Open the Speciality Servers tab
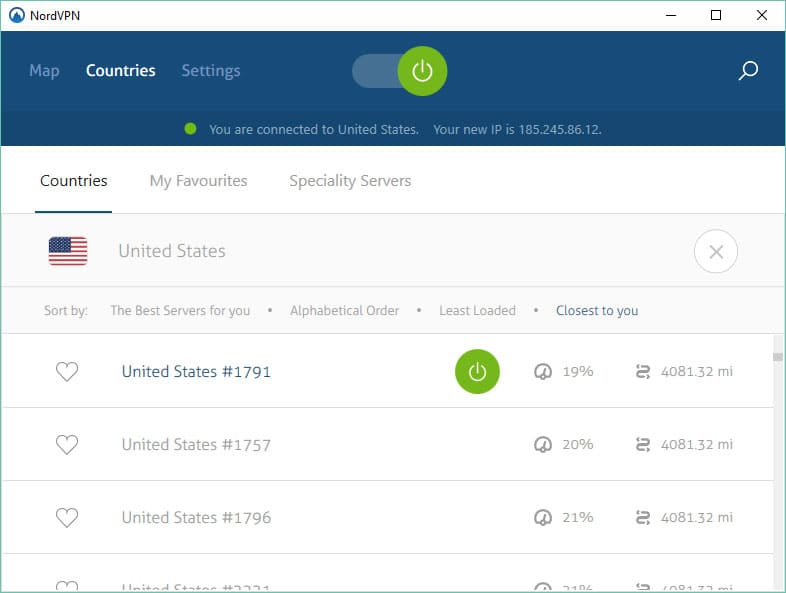The width and height of the screenshot is (786, 593). [x=350, y=180]
